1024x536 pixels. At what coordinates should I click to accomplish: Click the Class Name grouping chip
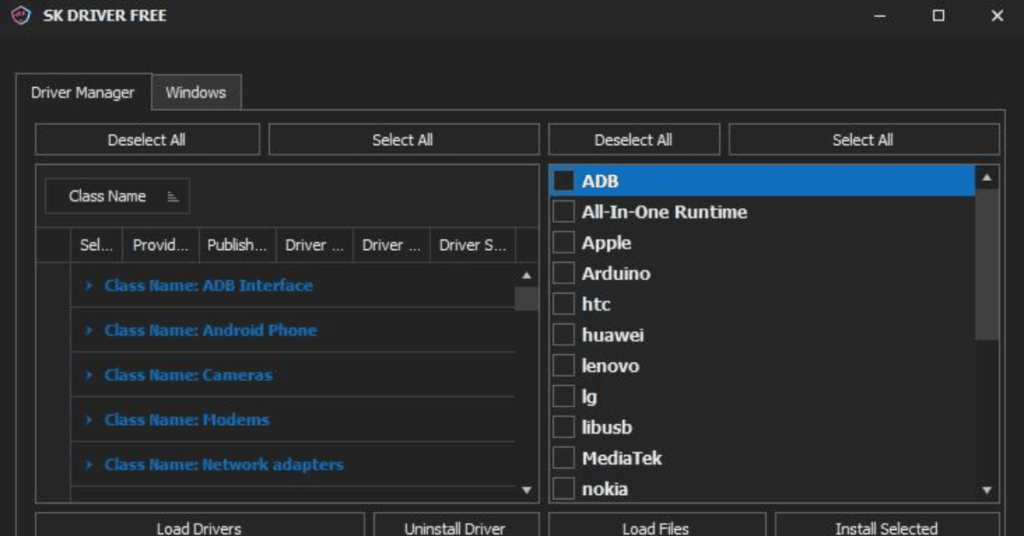coord(118,196)
